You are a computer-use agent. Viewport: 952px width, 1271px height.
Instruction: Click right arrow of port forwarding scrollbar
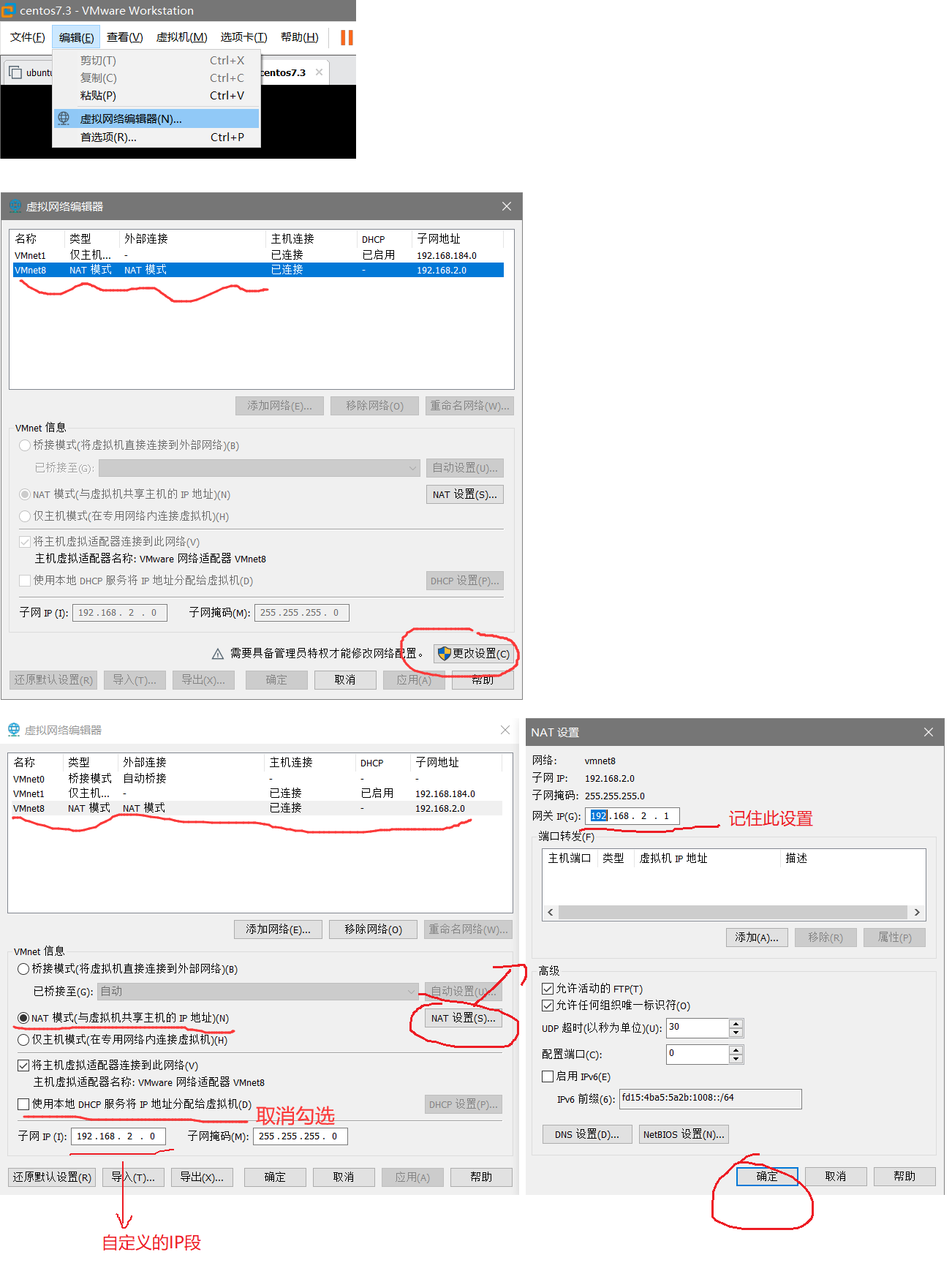point(917,912)
